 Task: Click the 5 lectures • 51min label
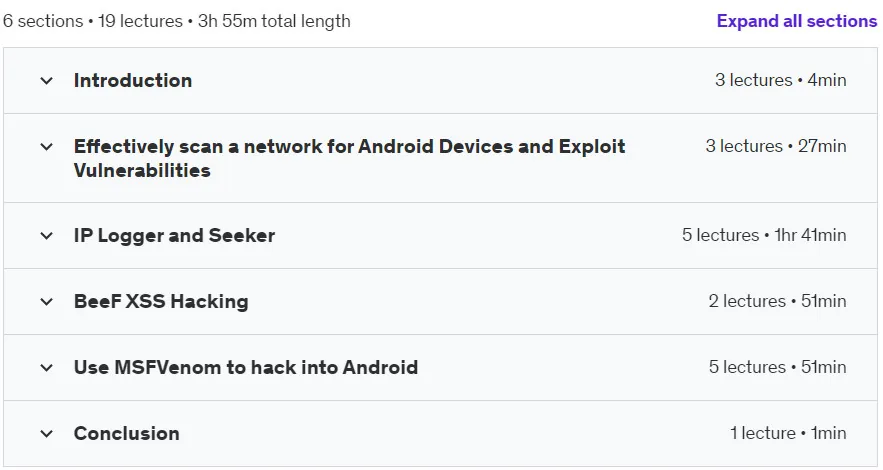point(777,367)
